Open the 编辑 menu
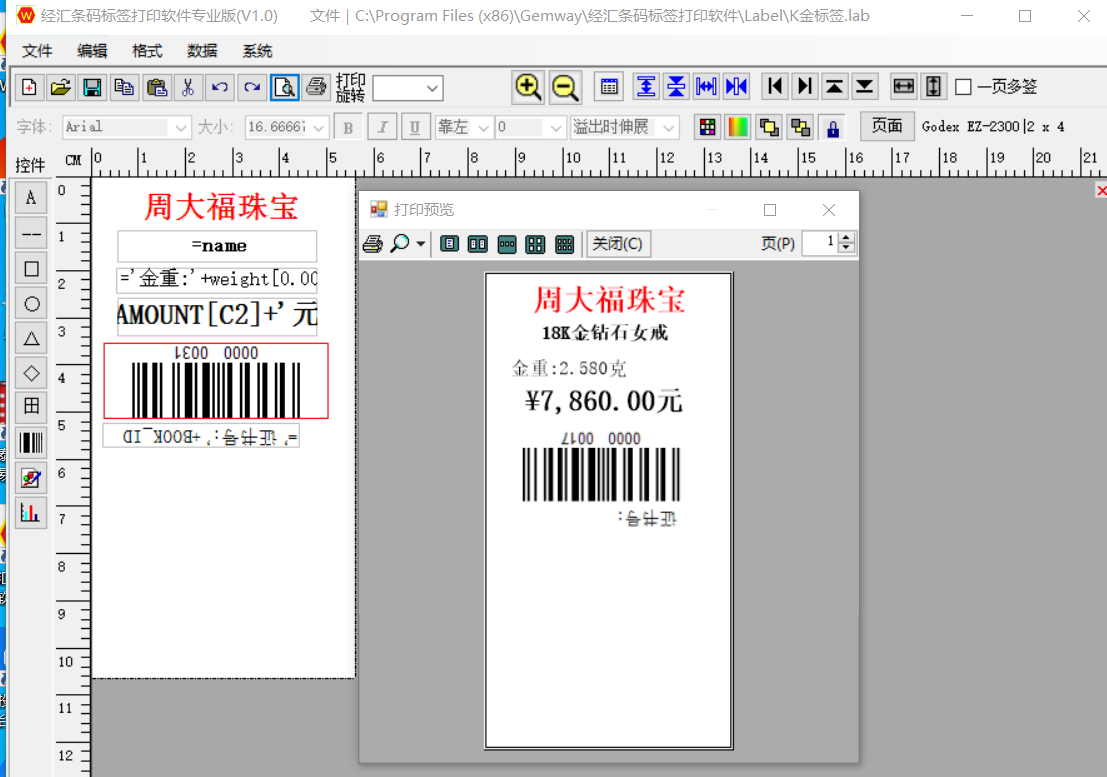Image resolution: width=1107 pixels, height=777 pixels. 92,51
